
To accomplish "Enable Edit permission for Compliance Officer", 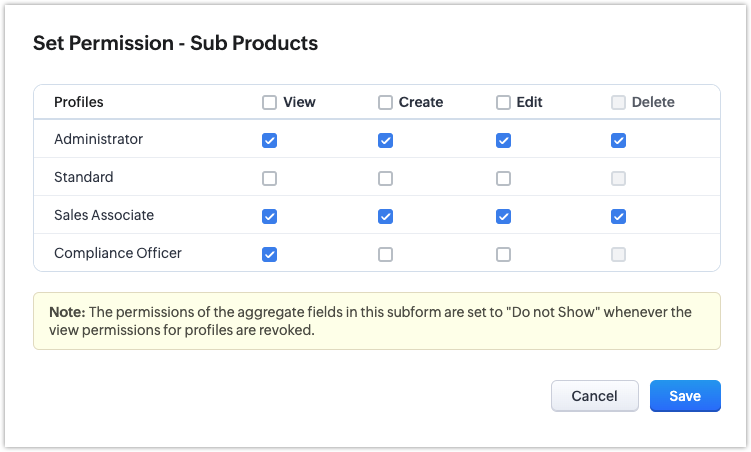I will coord(503,255).
